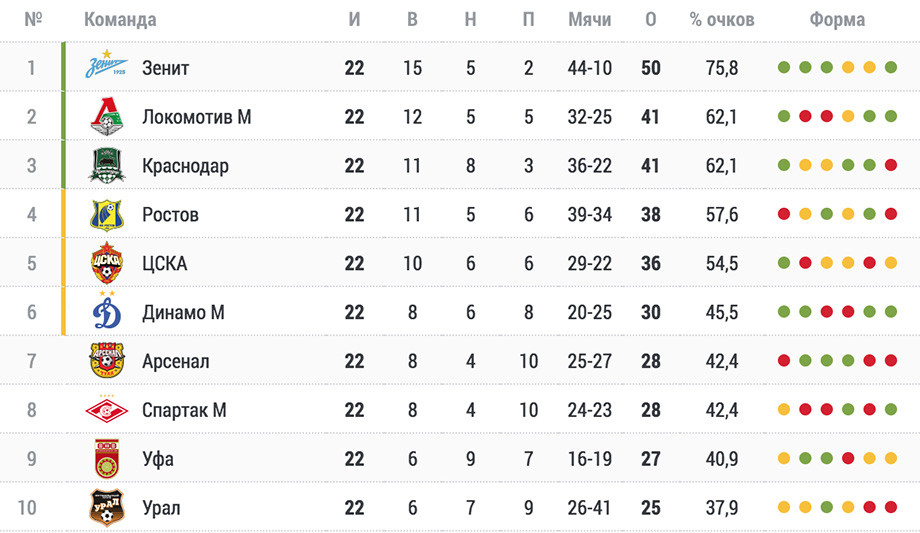Click Rostov's first red form dot
This screenshot has height=533, width=920.
784,214
